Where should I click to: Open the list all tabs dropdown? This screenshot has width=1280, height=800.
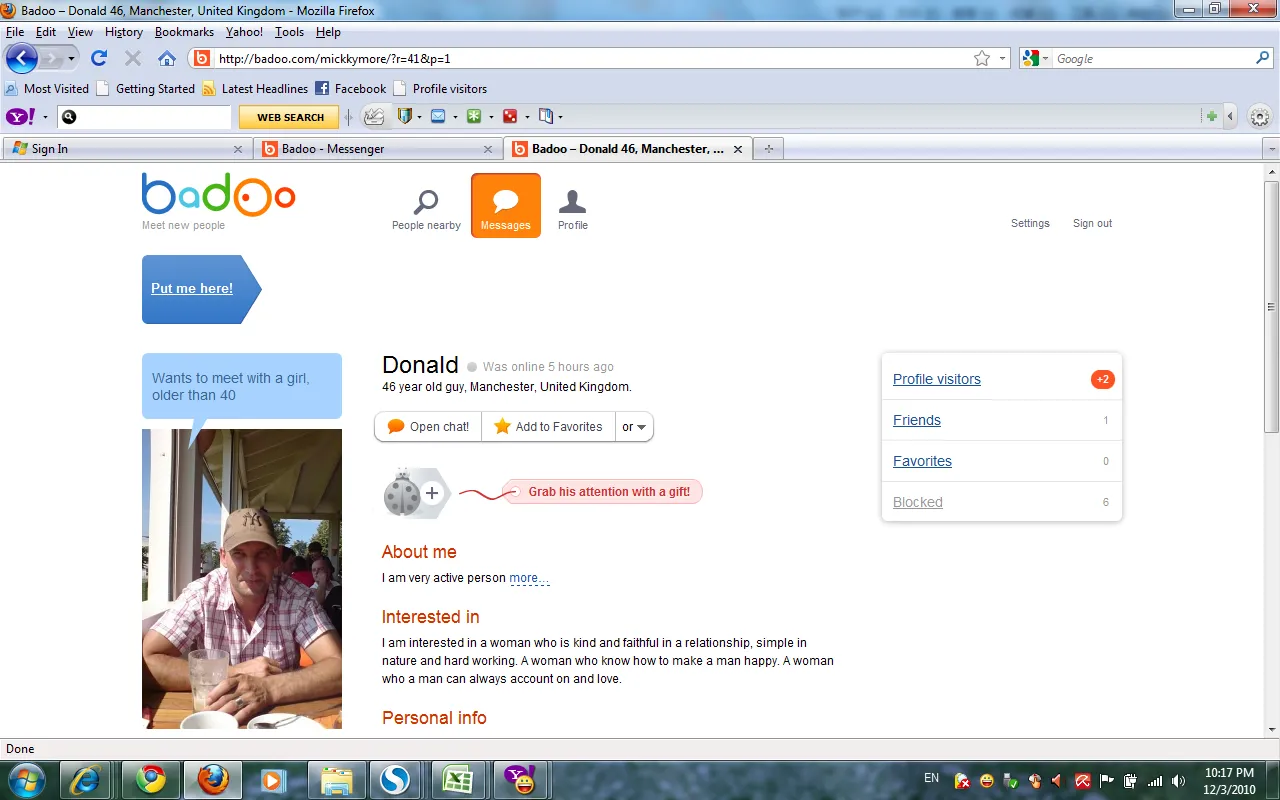pyautogui.click(x=1271, y=149)
